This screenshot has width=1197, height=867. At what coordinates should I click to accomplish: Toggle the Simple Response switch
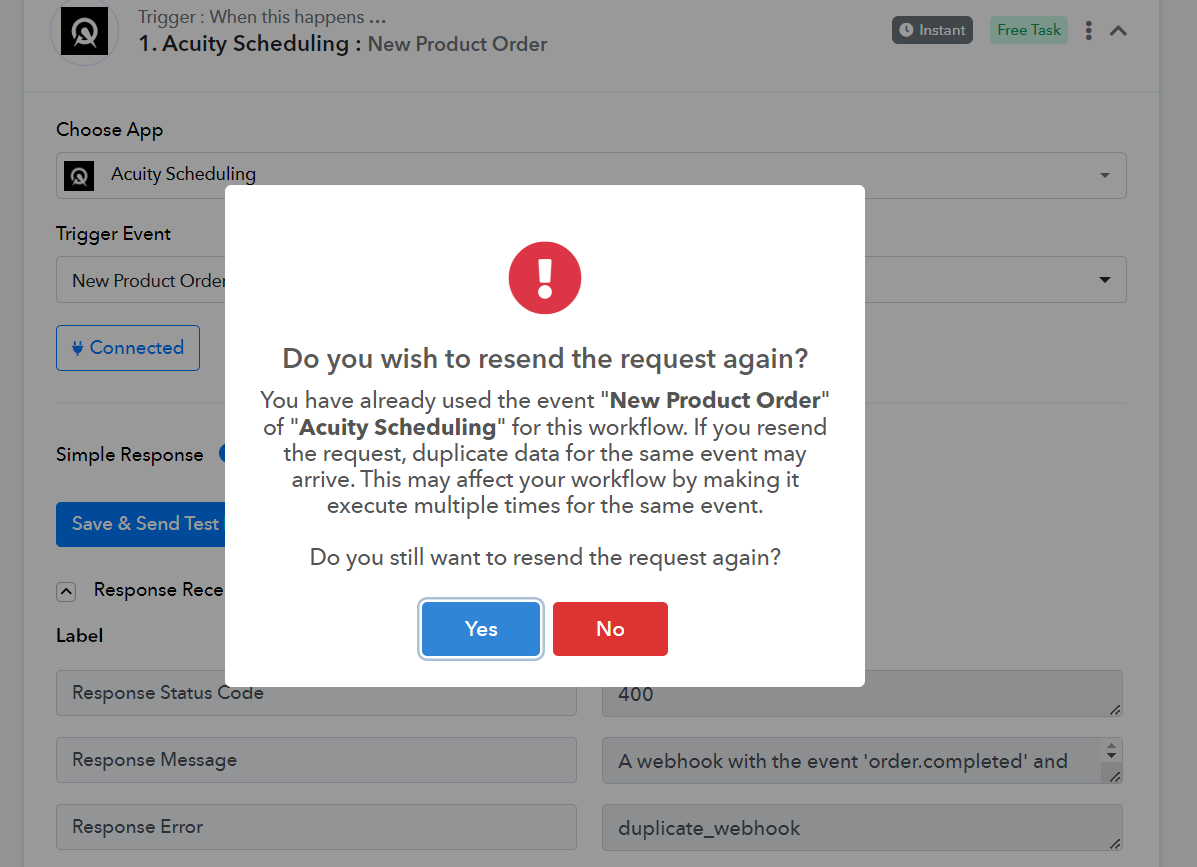(x=222, y=453)
